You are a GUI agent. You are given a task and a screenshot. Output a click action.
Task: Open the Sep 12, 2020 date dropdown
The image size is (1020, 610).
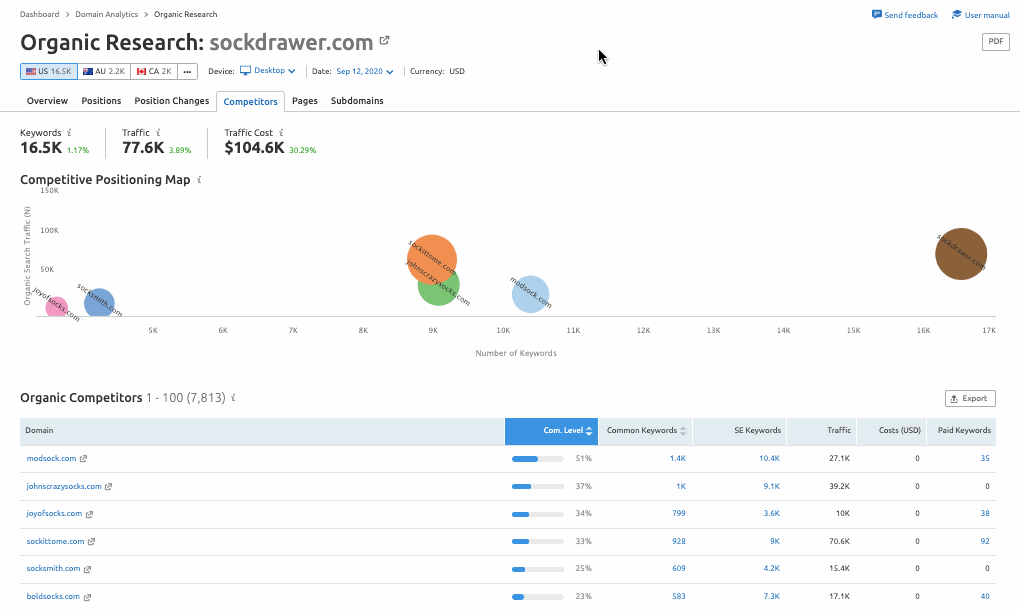coord(364,72)
